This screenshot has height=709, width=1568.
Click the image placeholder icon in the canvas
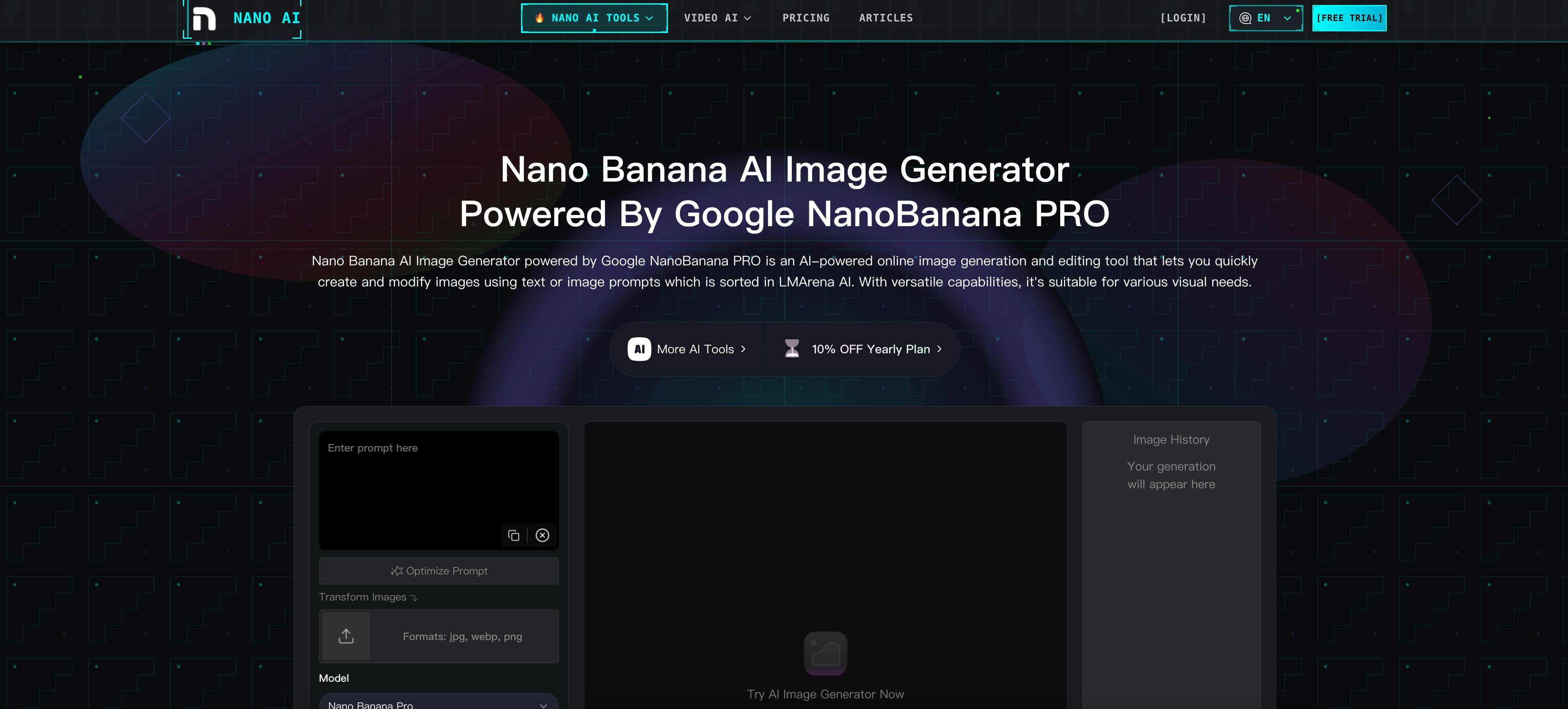pyautogui.click(x=825, y=654)
